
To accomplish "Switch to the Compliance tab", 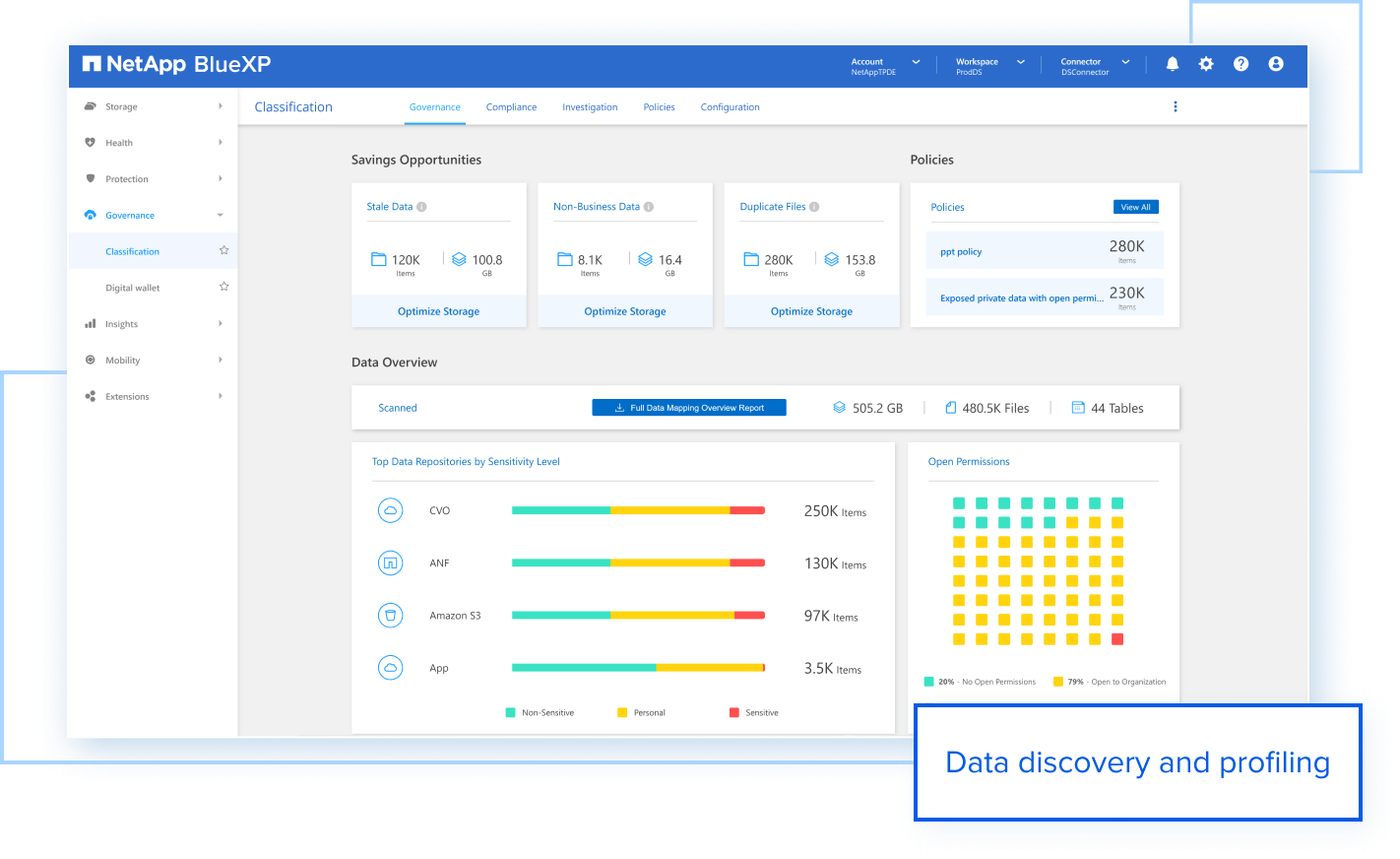I will [x=511, y=106].
